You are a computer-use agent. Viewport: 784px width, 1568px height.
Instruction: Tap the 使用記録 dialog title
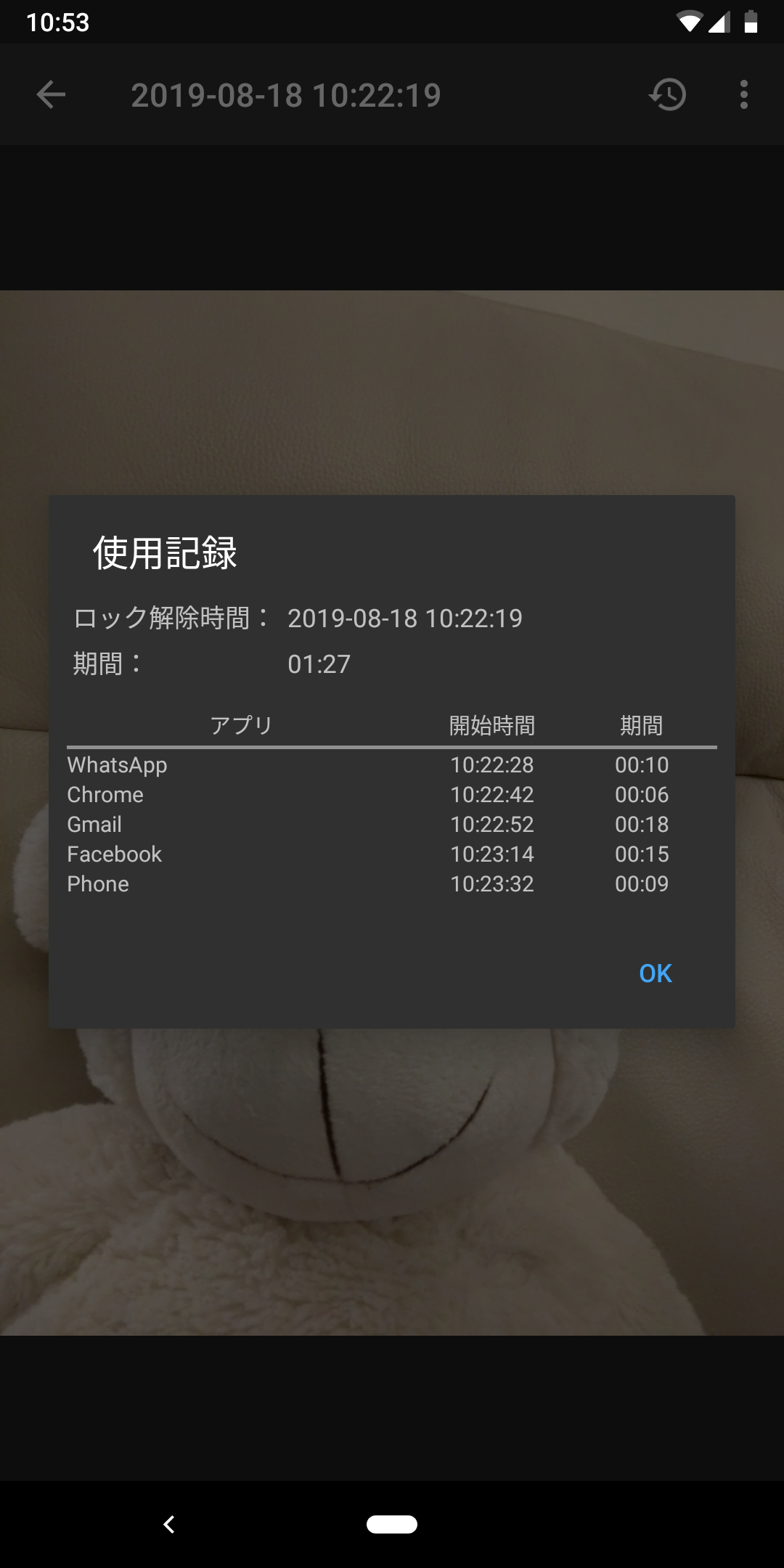165,553
